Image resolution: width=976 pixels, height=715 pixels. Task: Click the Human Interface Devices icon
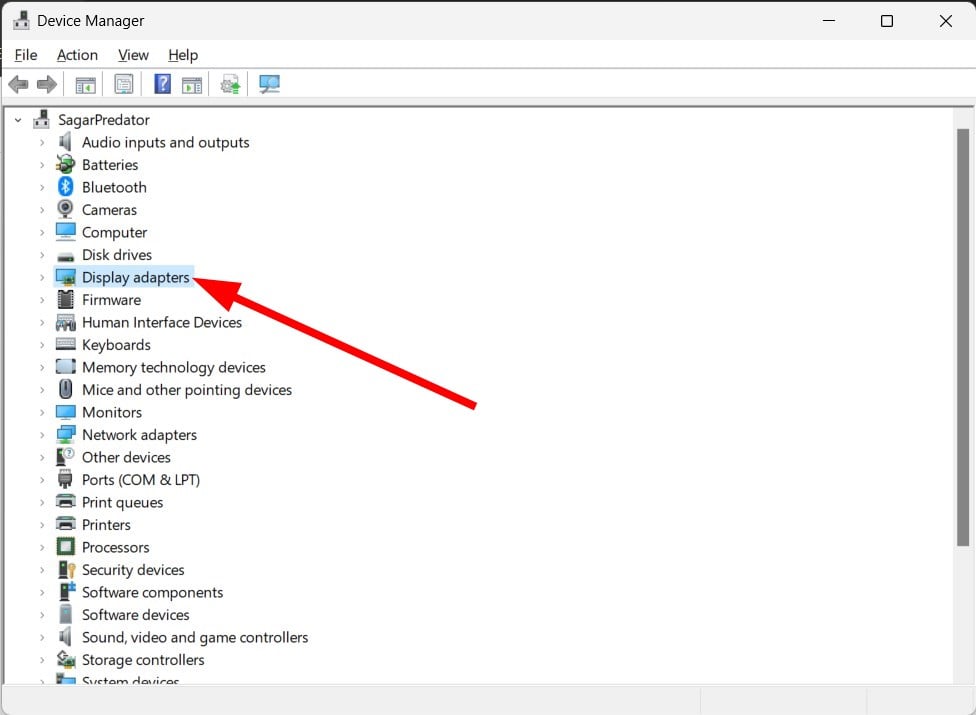(65, 322)
